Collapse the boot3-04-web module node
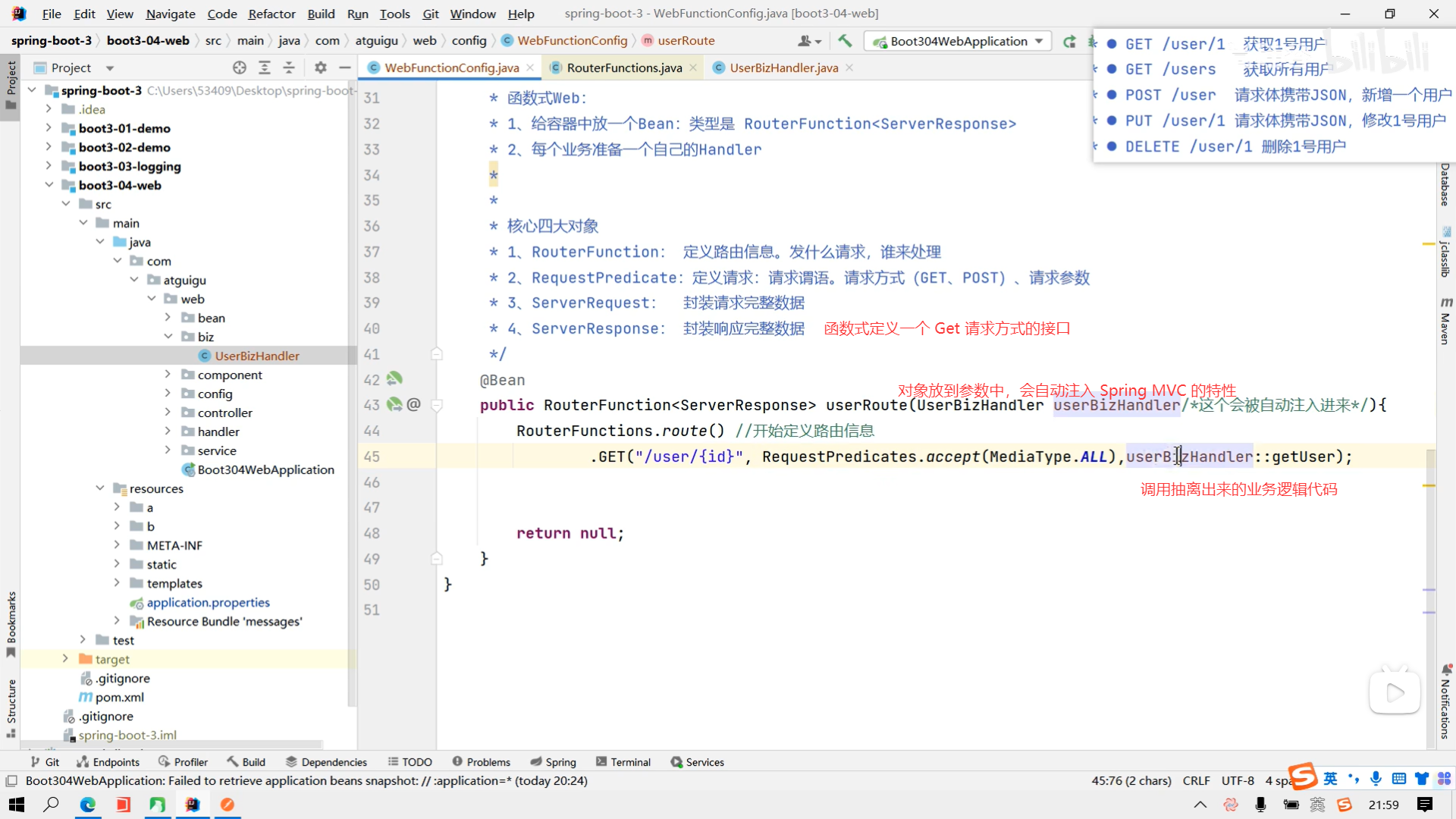The width and height of the screenshot is (1456, 819). click(49, 185)
